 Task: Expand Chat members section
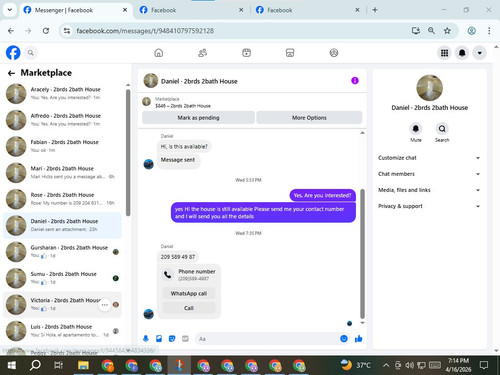point(429,174)
